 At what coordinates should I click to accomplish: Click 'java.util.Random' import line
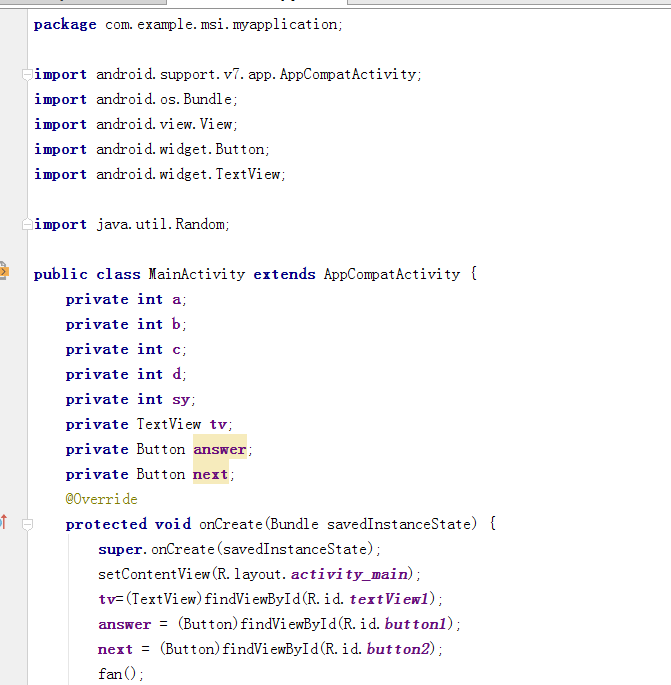pyautogui.click(x=160, y=225)
